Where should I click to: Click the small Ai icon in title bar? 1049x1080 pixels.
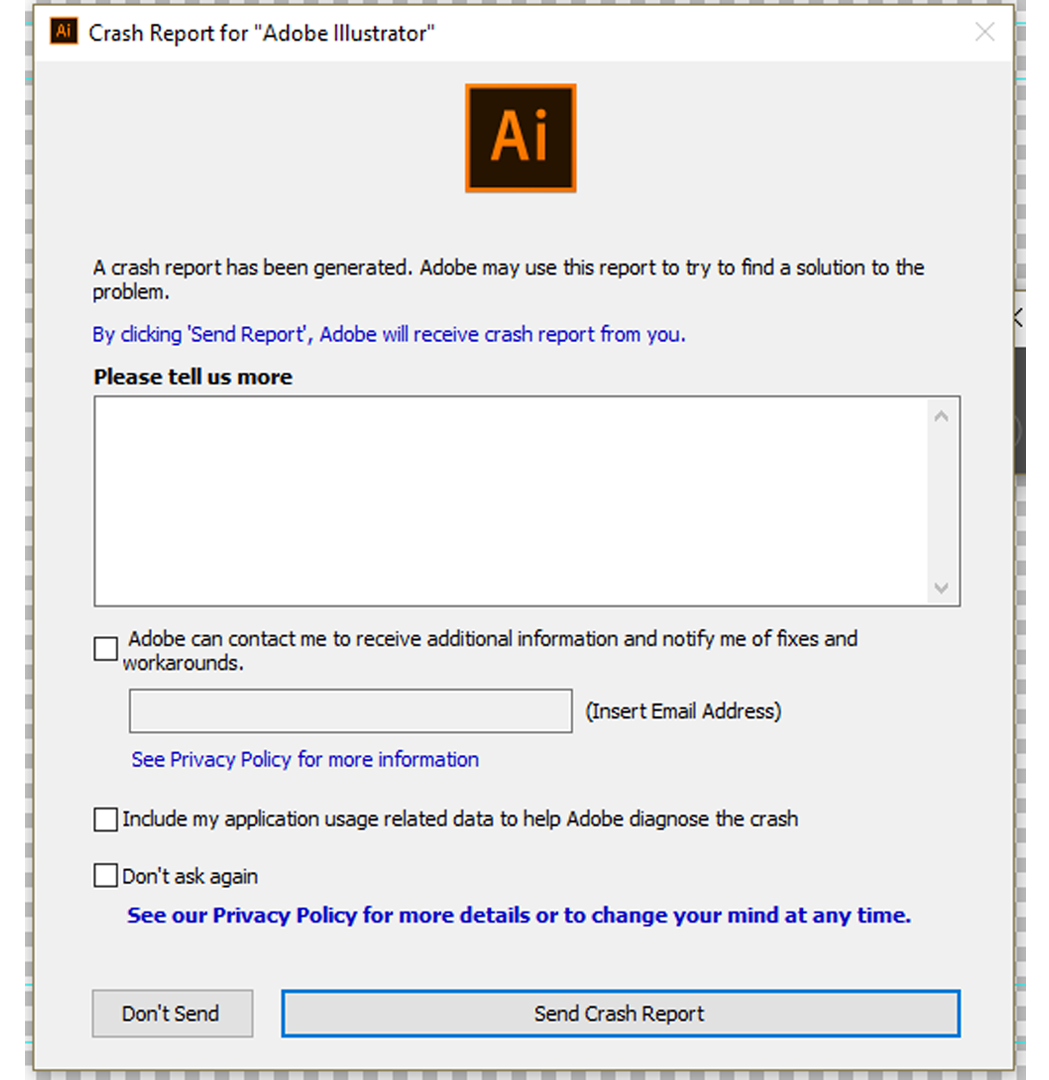pyautogui.click(x=64, y=31)
